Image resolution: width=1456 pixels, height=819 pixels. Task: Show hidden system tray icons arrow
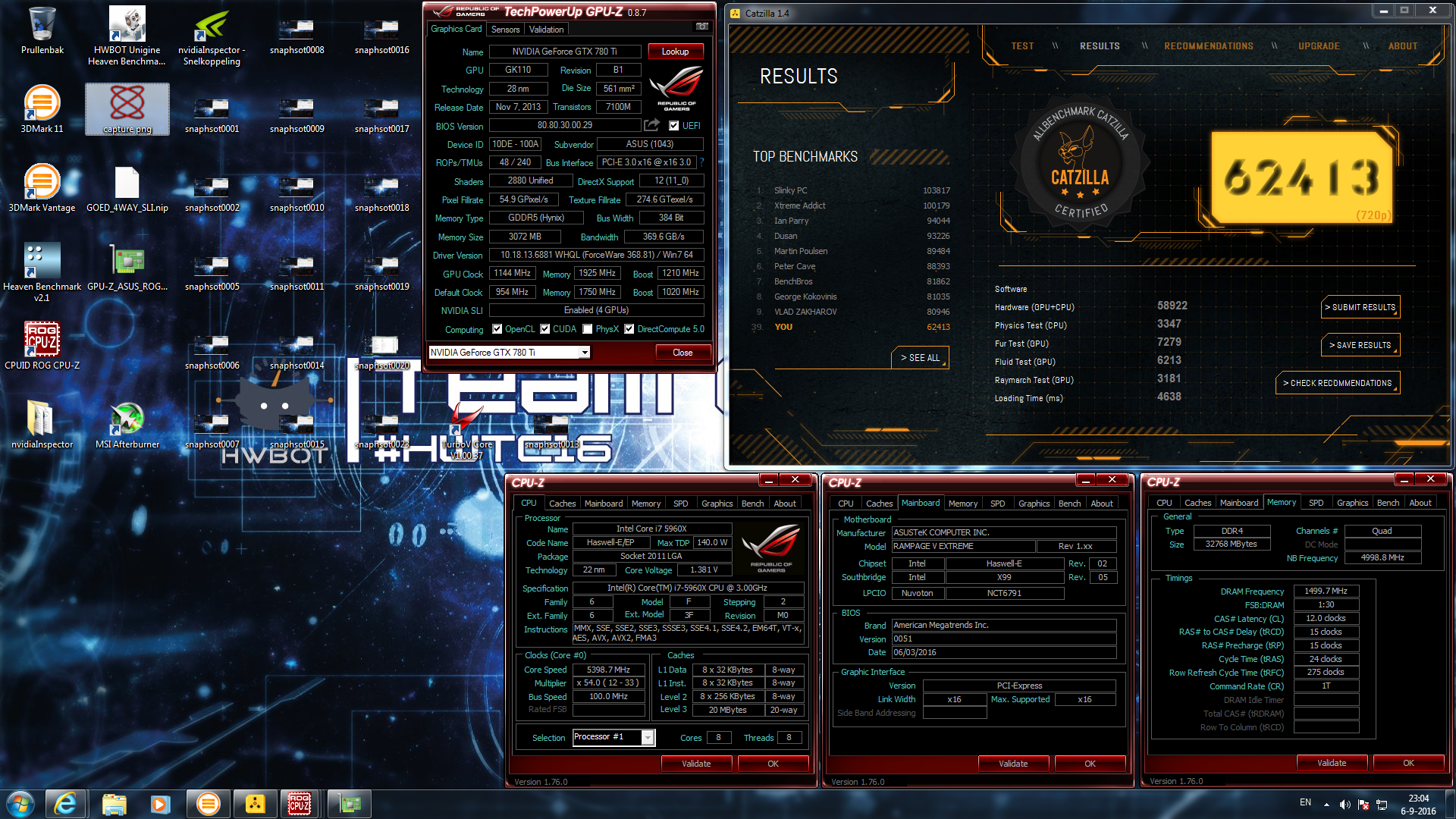pyautogui.click(x=1326, y=805)
